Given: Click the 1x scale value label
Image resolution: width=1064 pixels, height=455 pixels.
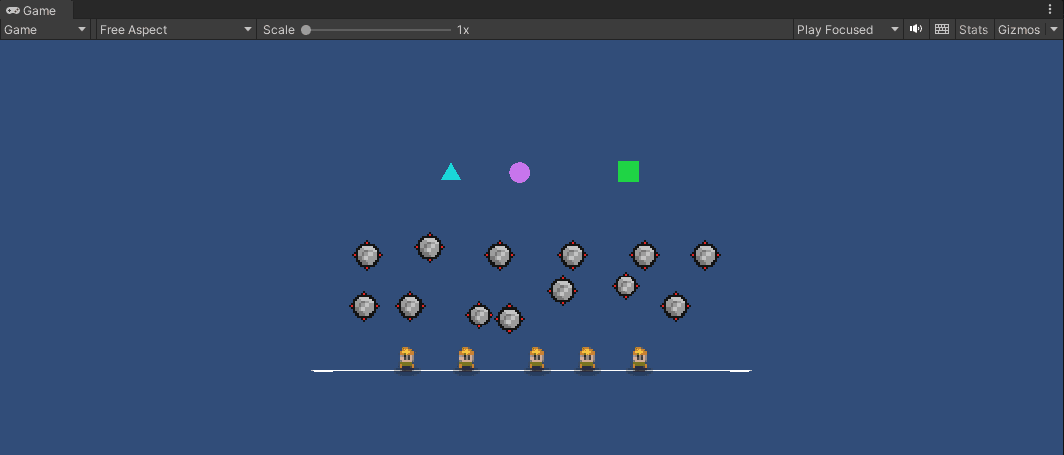Looking at the screenshot, I should tap(463, 30).
